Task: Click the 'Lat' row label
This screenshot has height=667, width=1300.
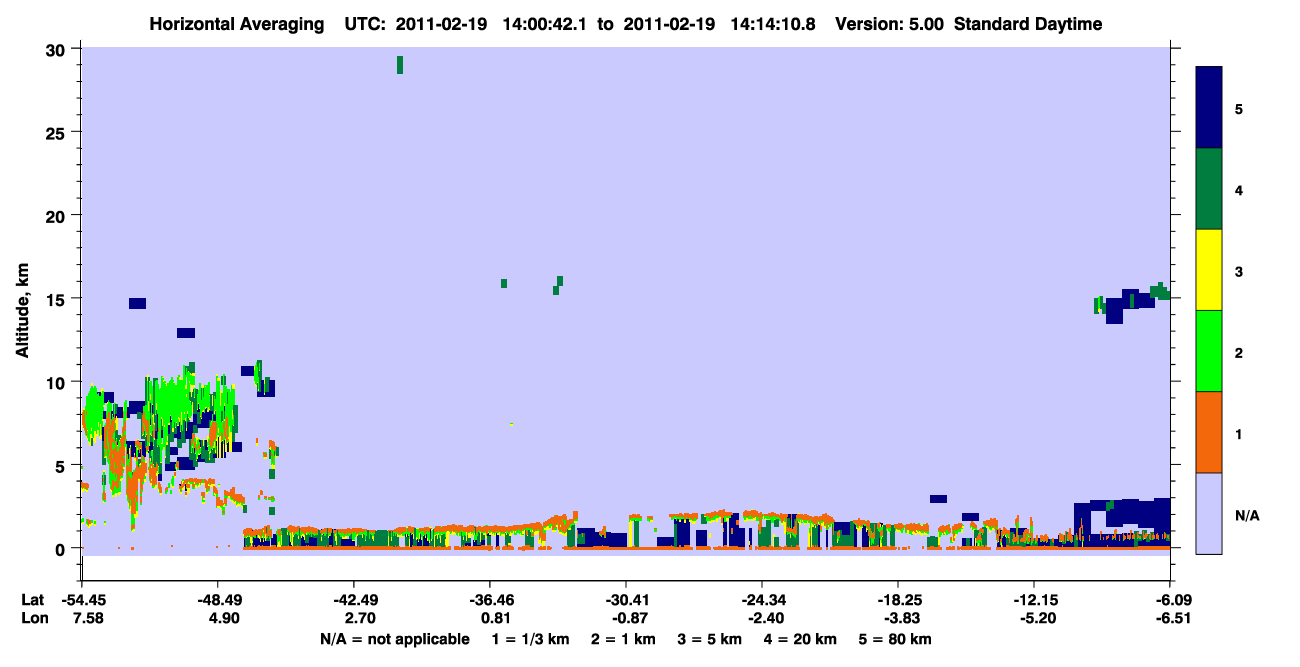Action: (33, 600)
